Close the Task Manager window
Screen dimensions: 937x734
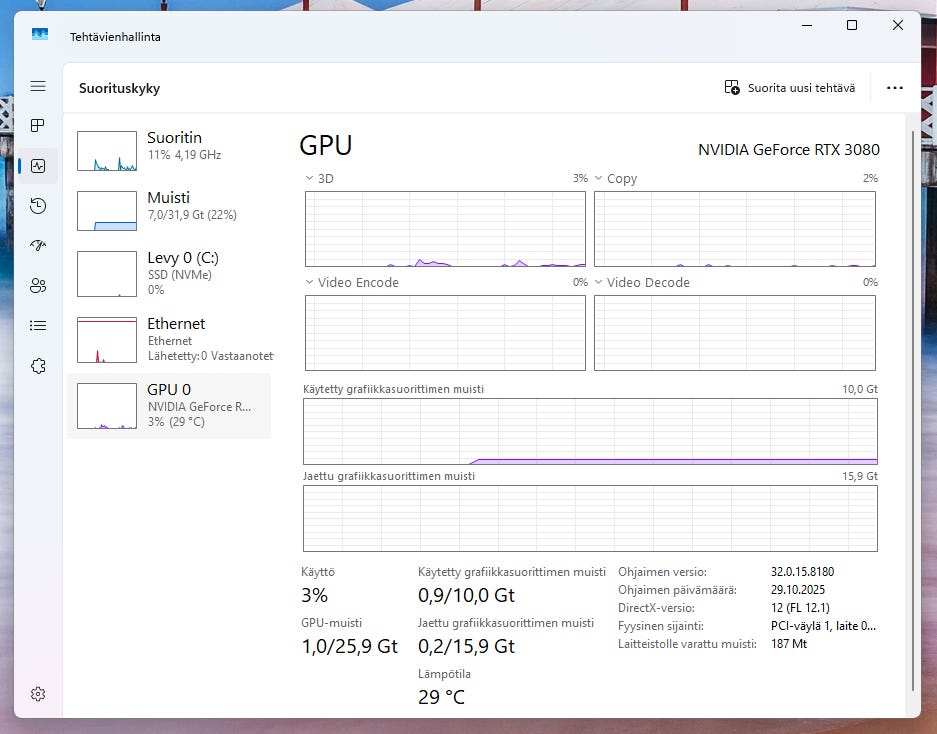[898, 25]
